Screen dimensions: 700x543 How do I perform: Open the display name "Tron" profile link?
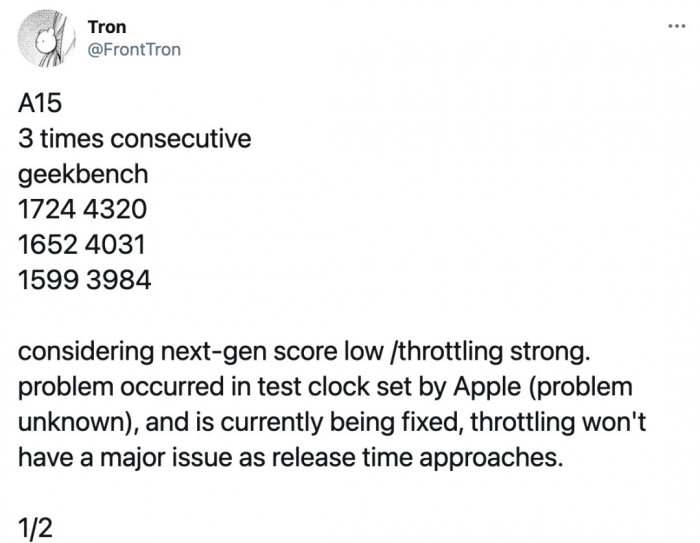(x=107, y=27)
